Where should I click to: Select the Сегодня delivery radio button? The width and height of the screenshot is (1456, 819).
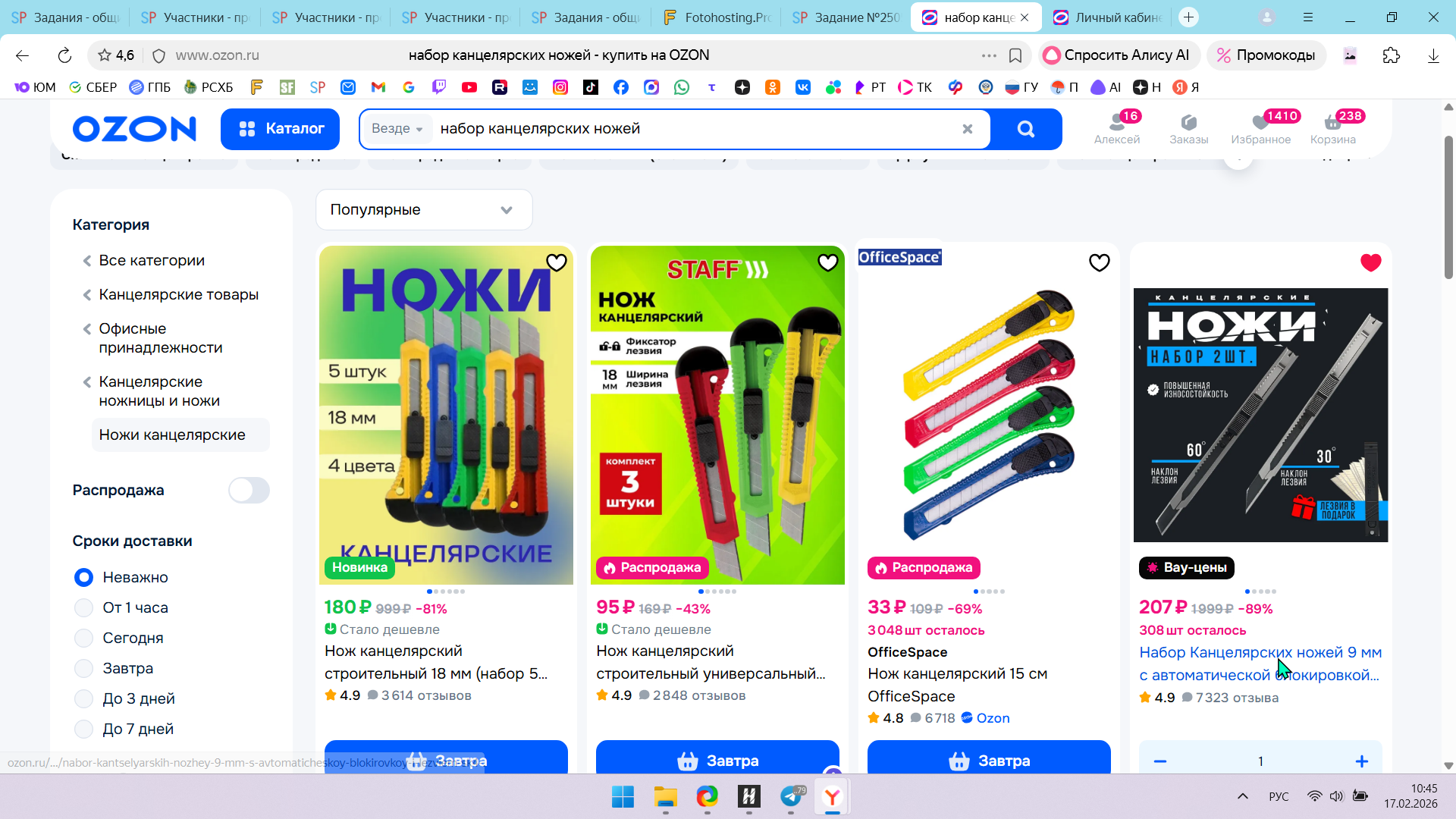[x=84, y=638]
